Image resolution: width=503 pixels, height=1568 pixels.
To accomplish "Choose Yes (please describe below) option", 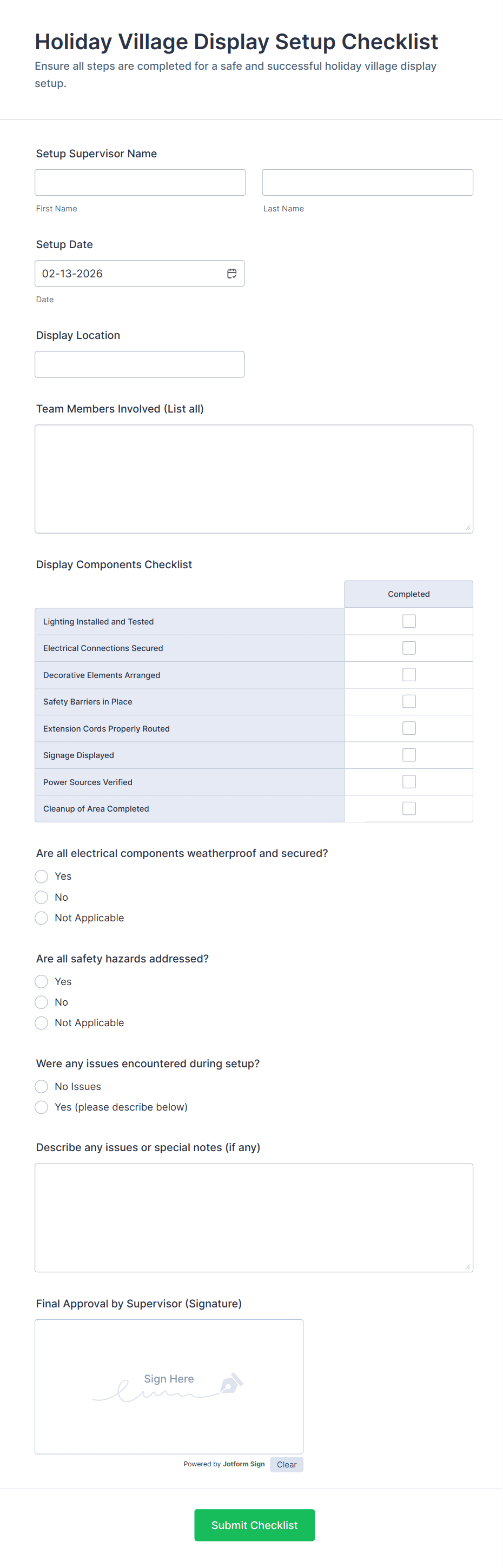I will [42, 1107].
